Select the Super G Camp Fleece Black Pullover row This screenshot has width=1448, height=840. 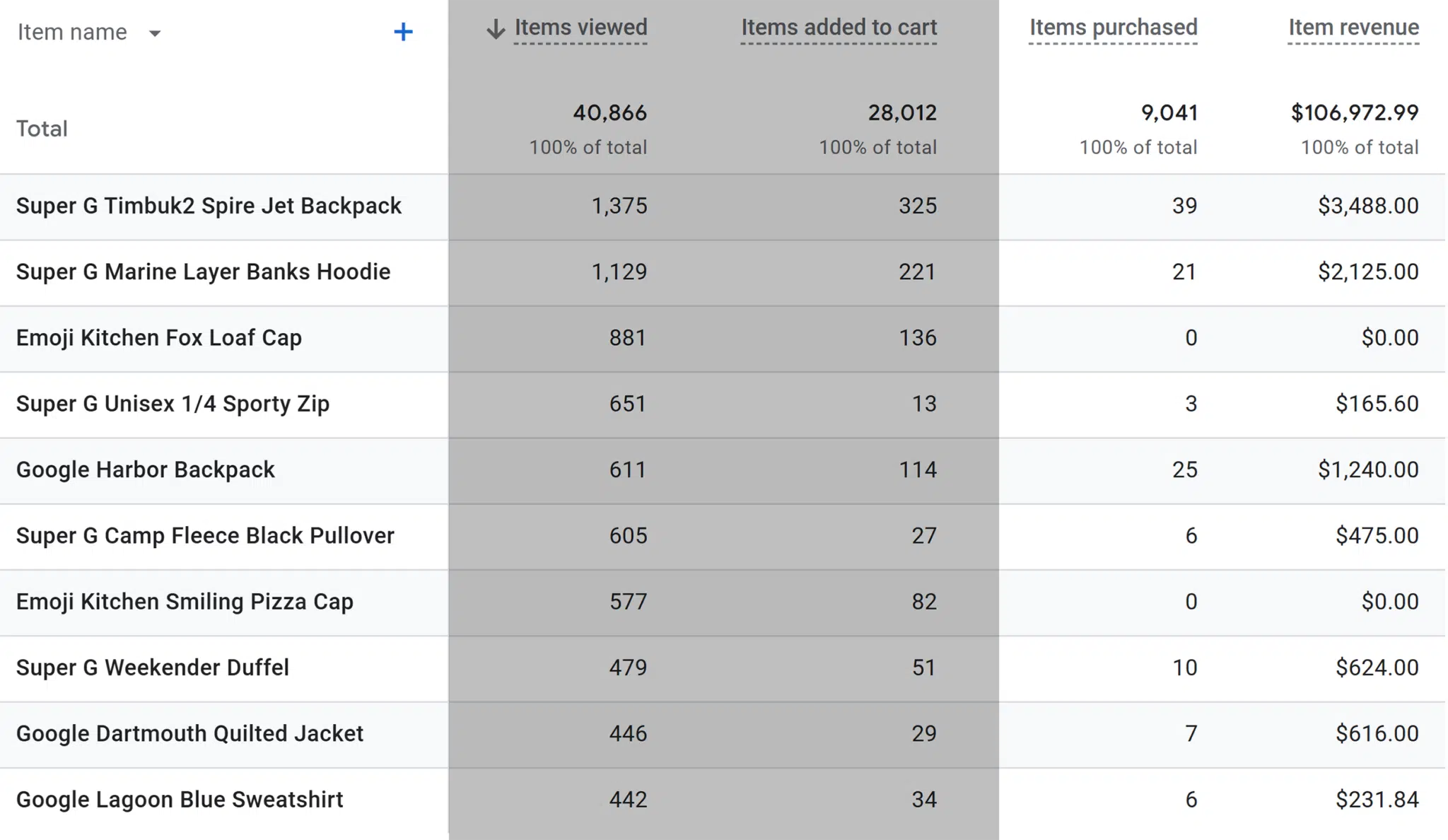206,535
